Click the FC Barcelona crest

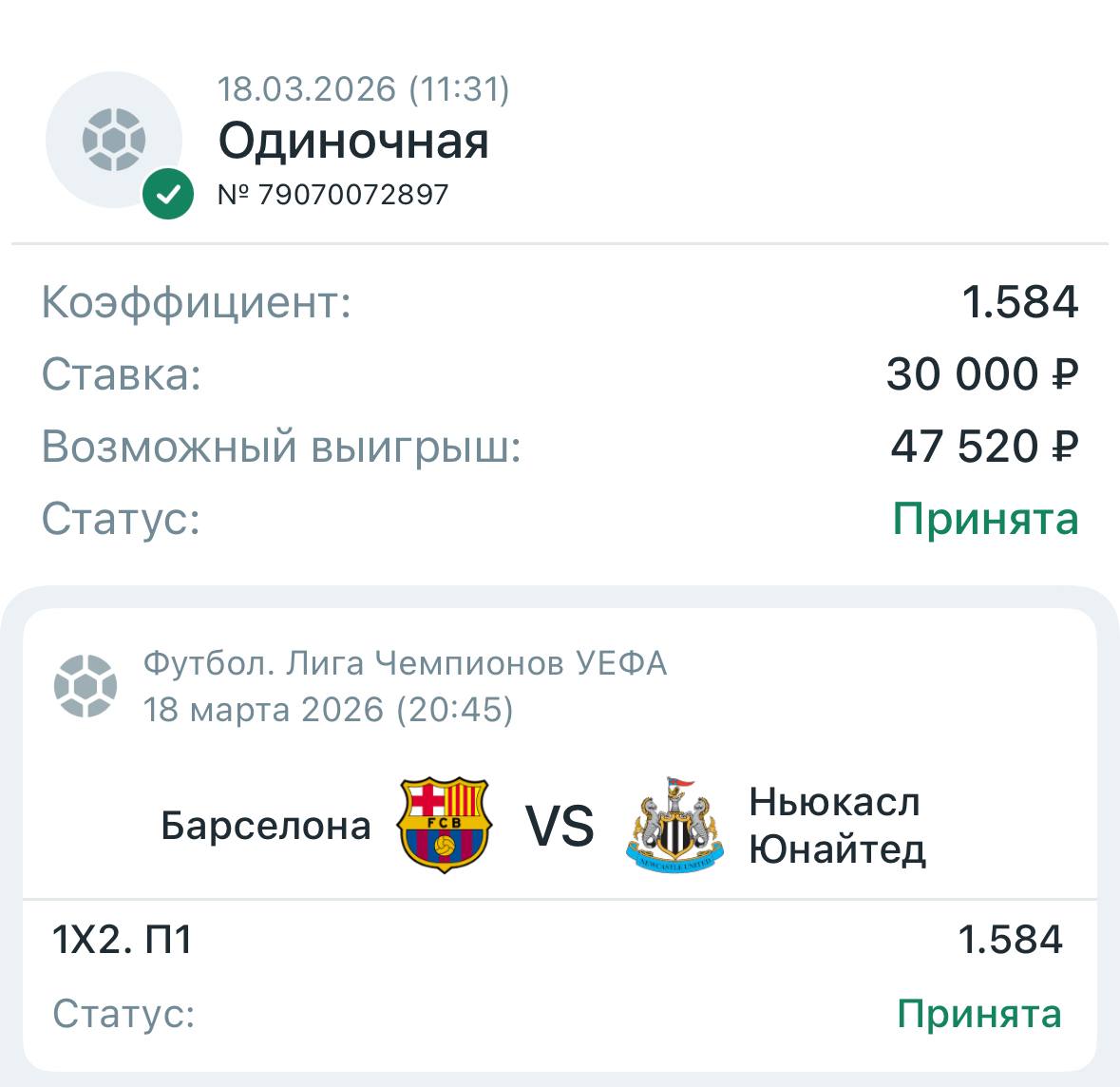tap(444, 825)
